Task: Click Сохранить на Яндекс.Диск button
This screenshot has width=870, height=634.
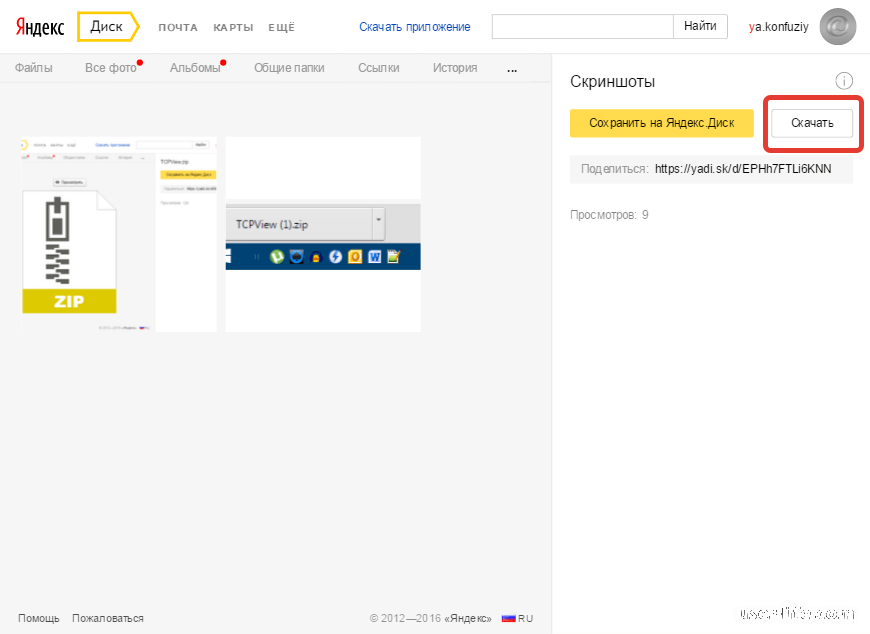Action: [661, 123]
